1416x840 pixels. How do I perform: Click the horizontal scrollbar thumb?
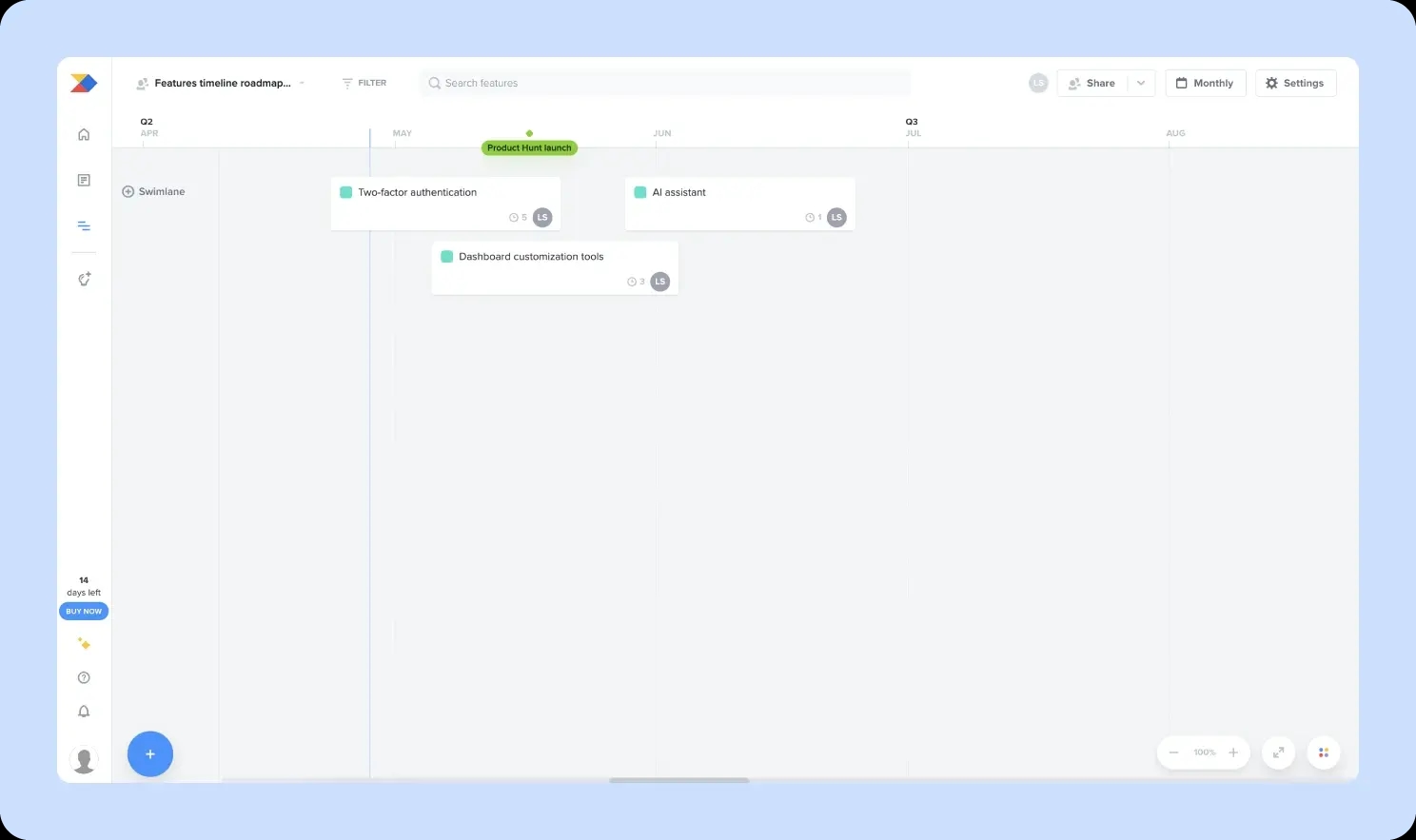[x=679, y=780]
